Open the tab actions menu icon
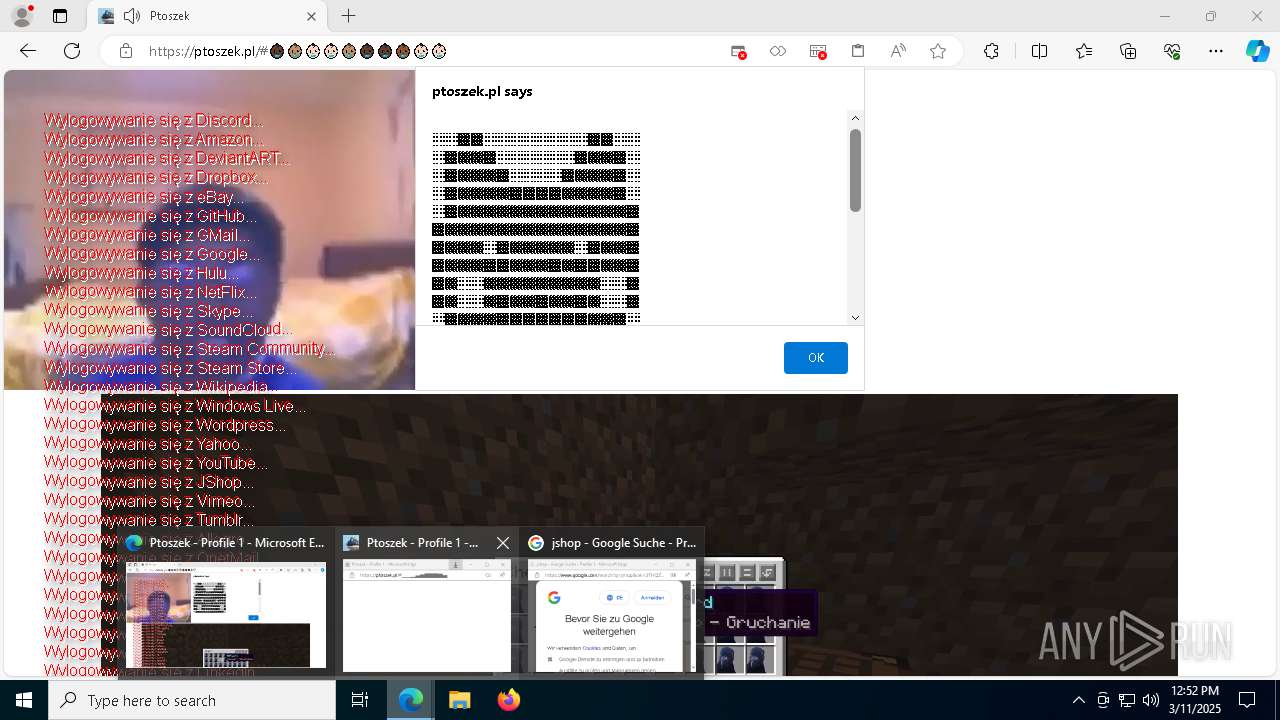This screenshot has width=1280, height=720. [x=60, y=16]
